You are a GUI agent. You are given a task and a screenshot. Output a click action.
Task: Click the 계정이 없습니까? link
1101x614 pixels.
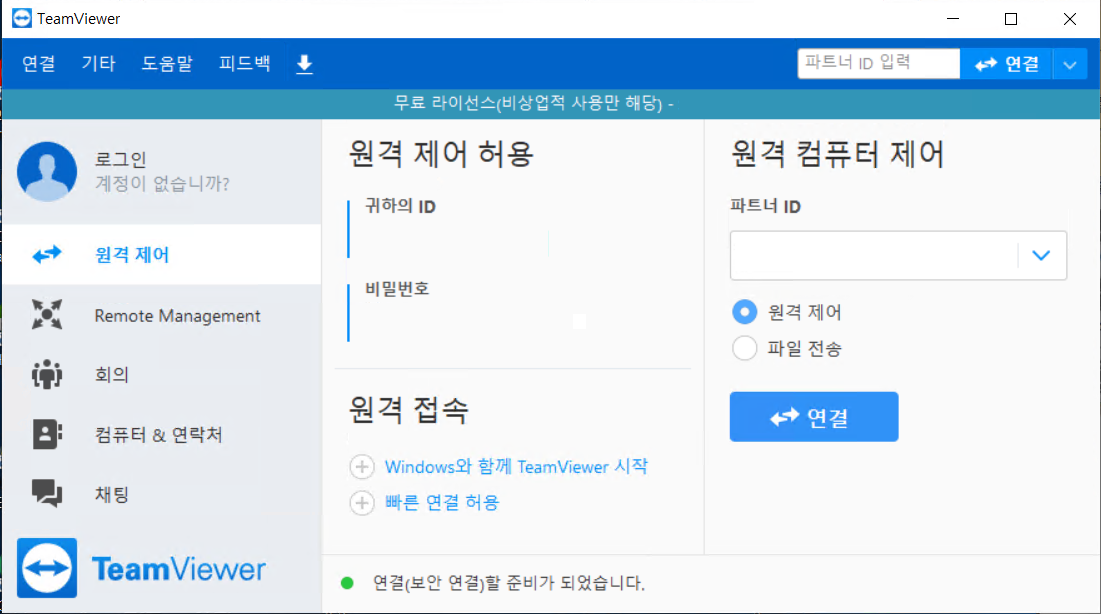(162, 184)
